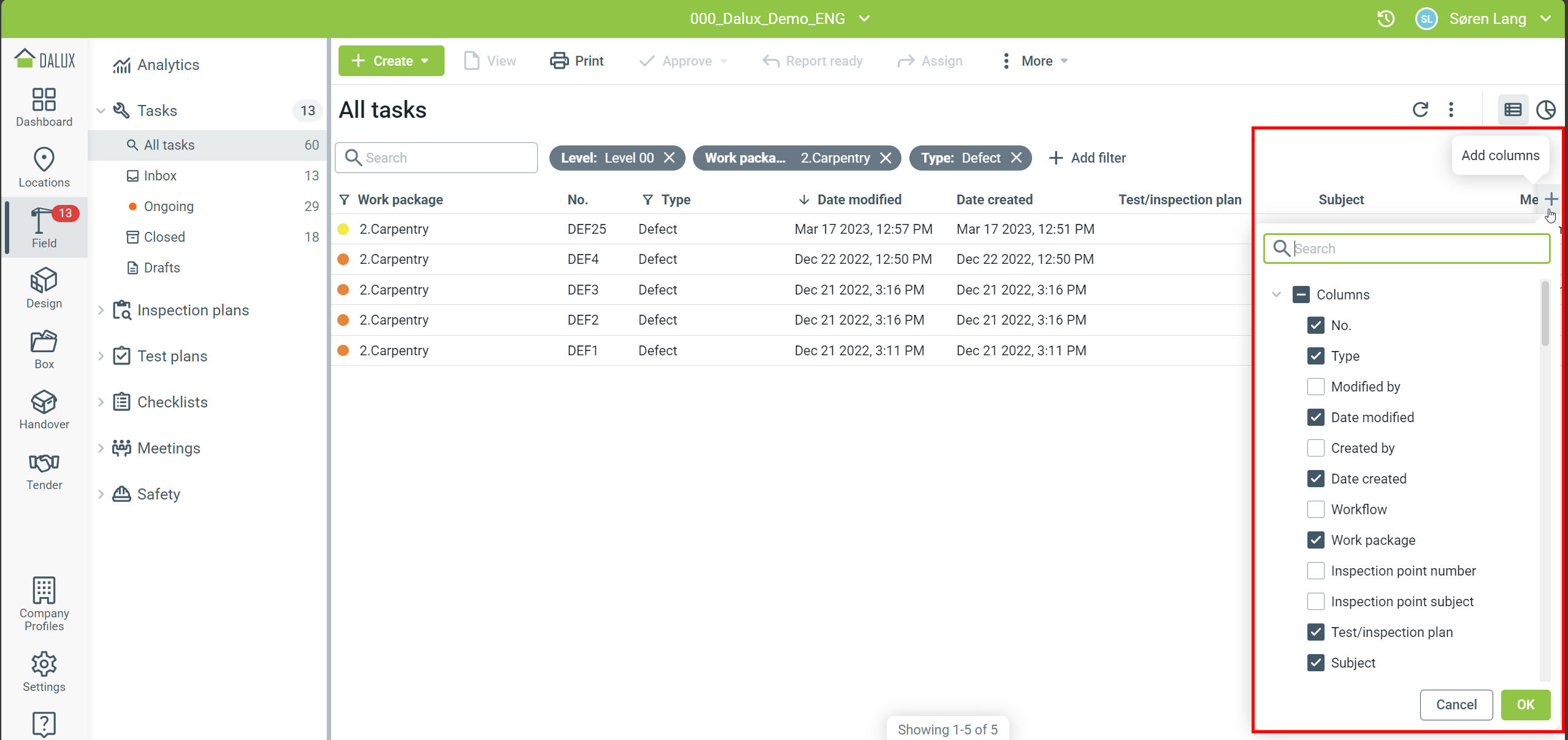Select the Inbox item under Tasks
The height and width of the screenshot is (740, 1568).
point(160,175)
